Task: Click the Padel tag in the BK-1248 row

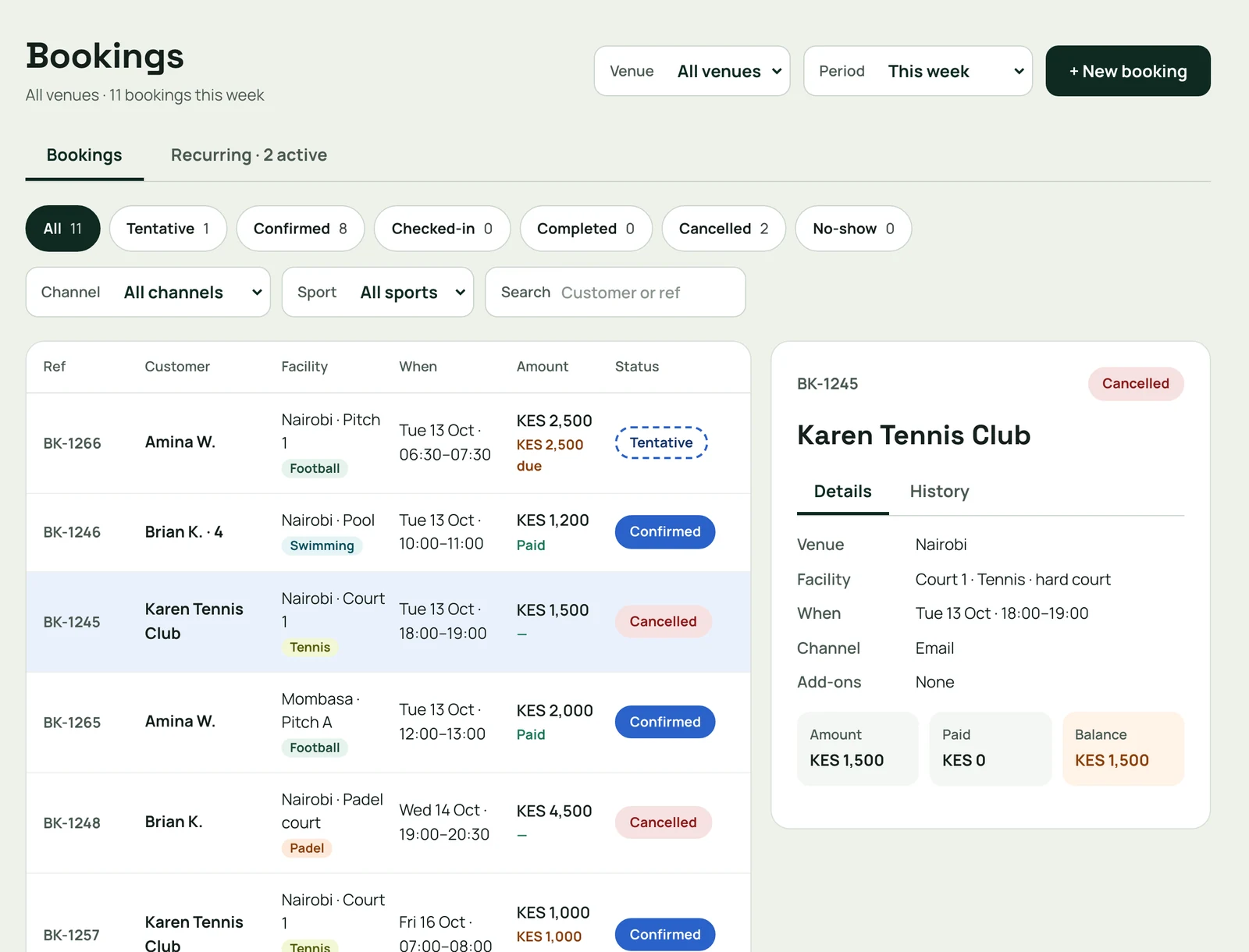Action: click(x=307, y=848)
